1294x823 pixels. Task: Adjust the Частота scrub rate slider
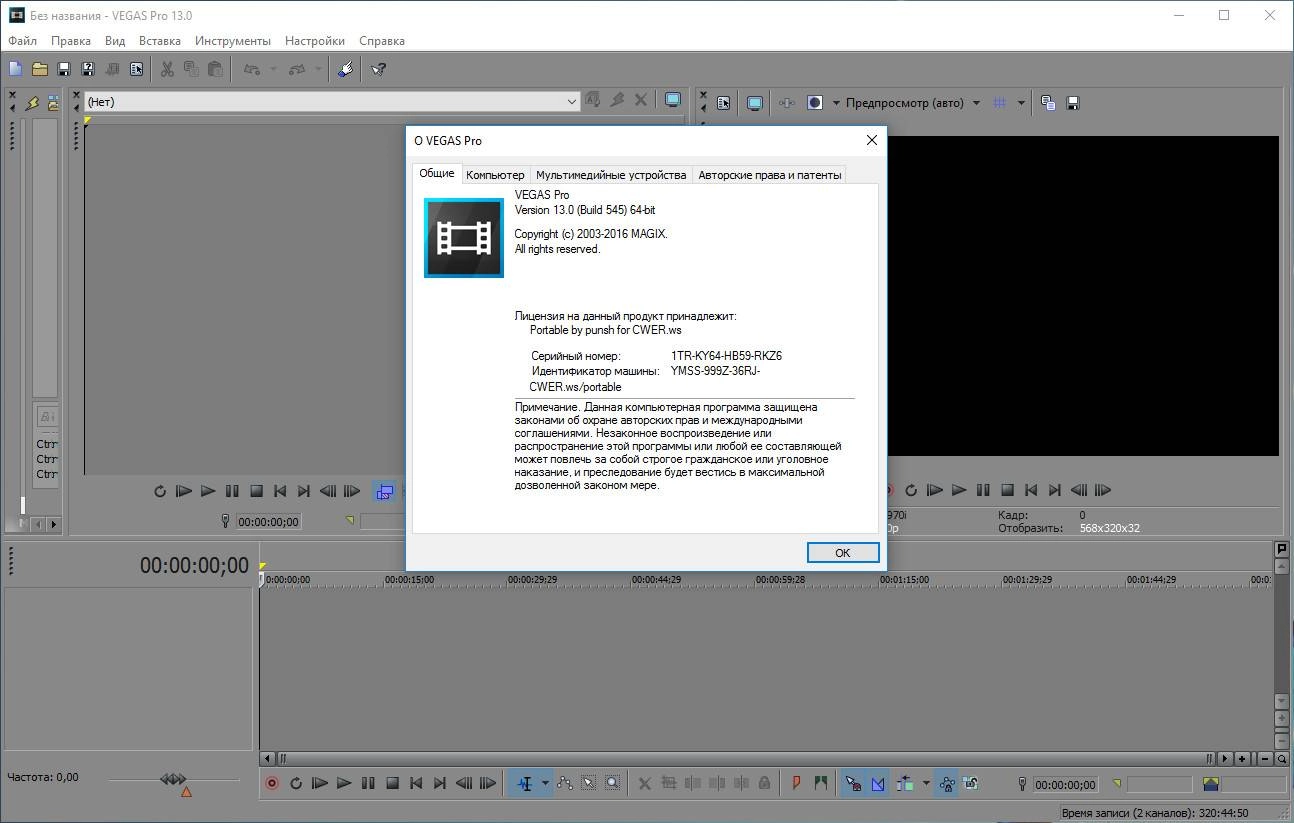pos(174,780)
